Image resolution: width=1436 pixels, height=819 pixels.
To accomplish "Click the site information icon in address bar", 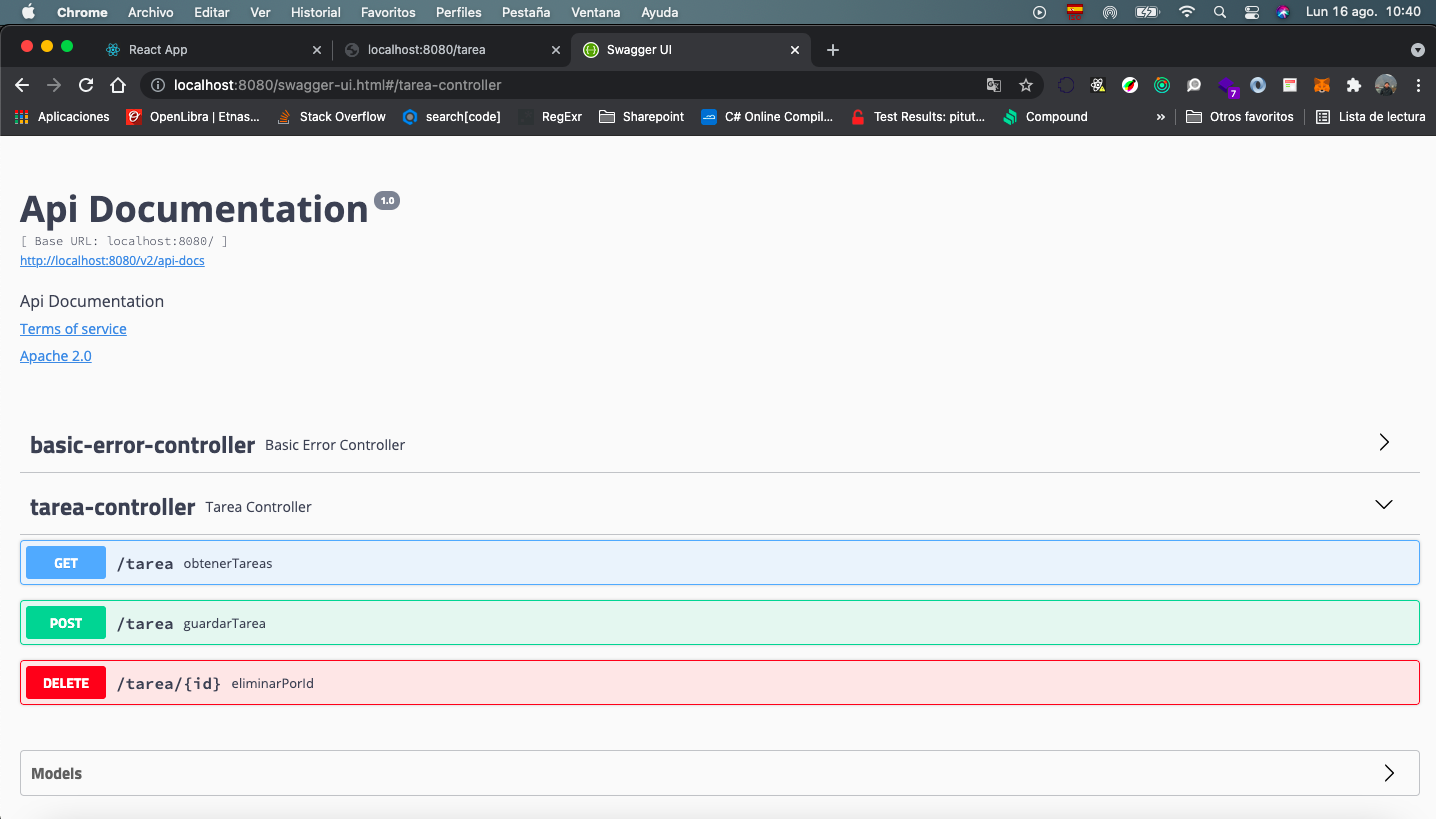I will [158, 85].
